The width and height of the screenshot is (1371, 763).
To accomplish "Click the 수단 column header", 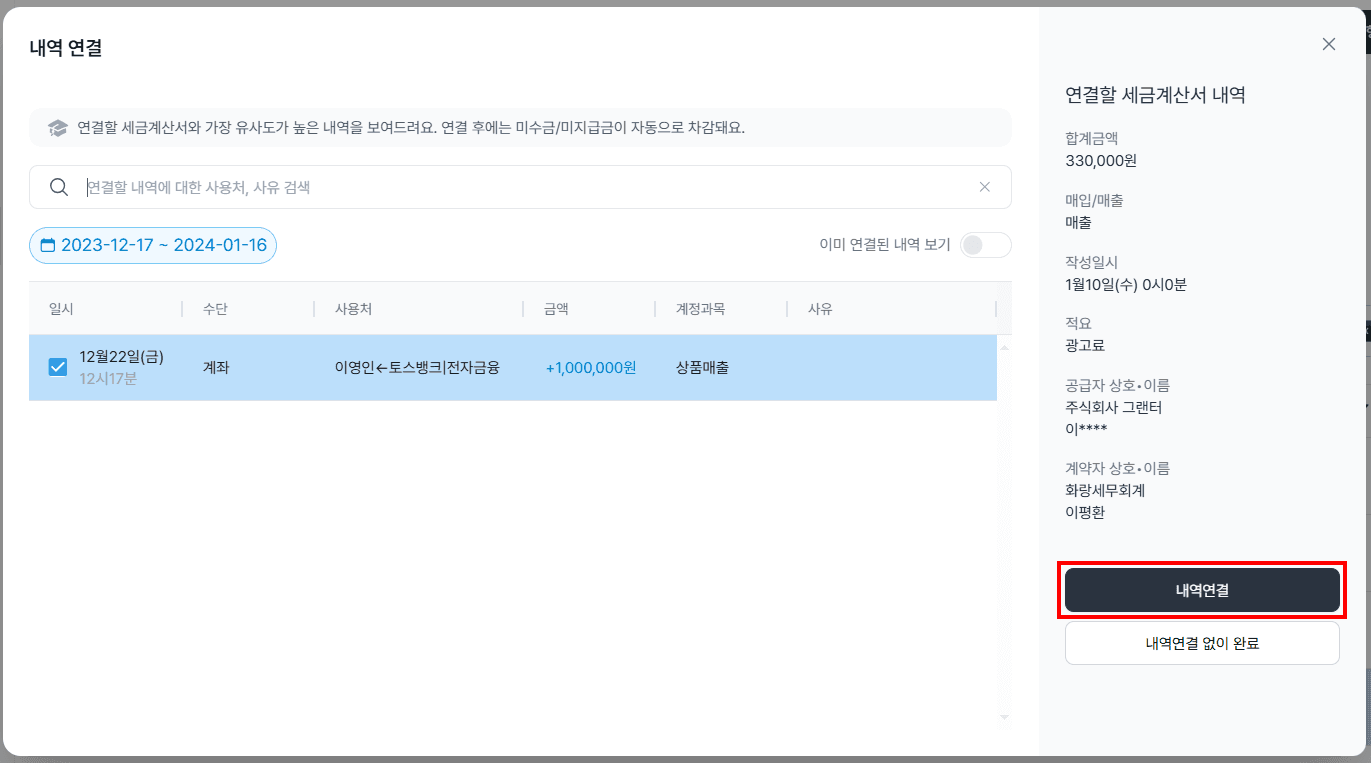I will coord(216,309).
